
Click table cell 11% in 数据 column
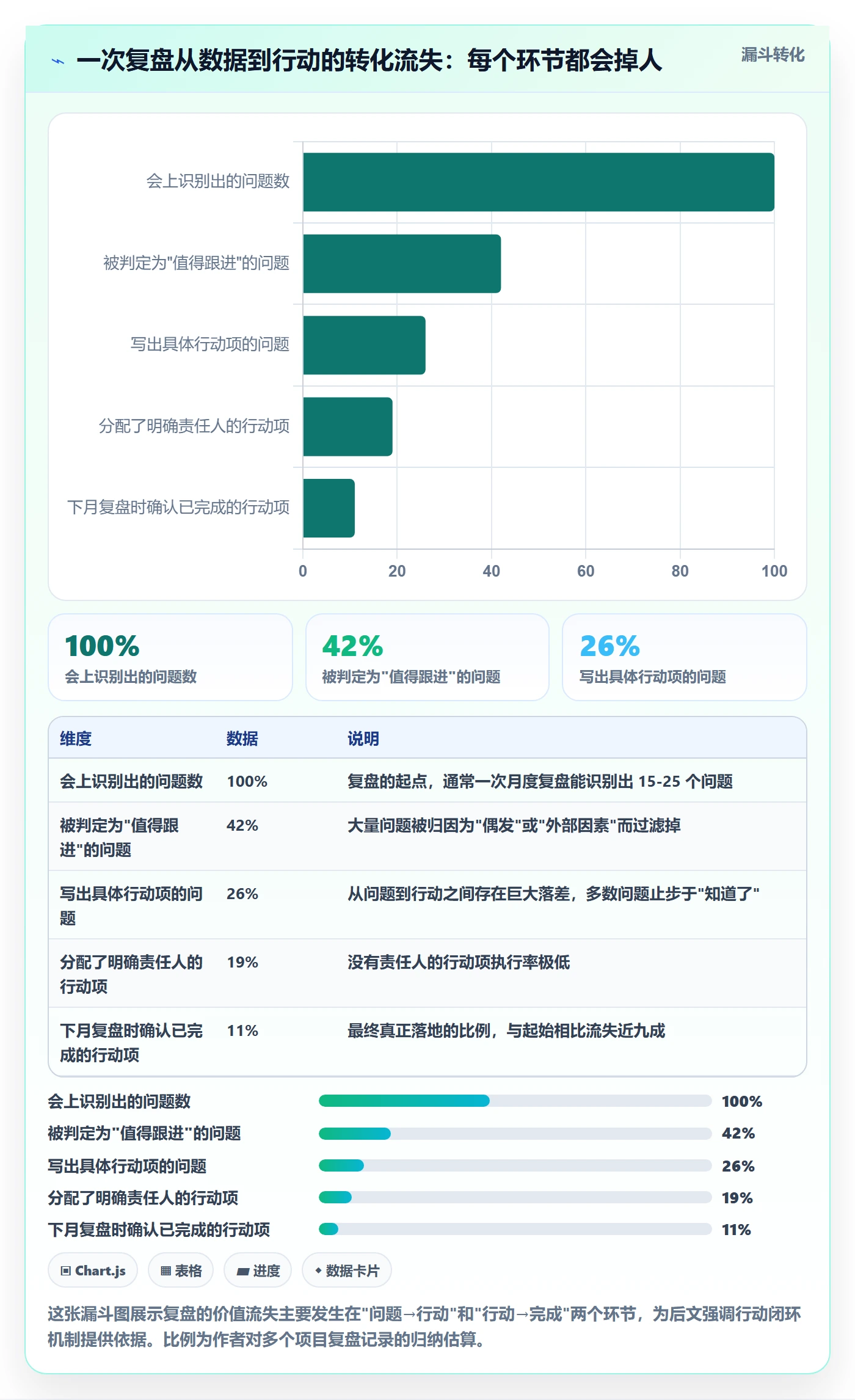tap(242, 1030)
